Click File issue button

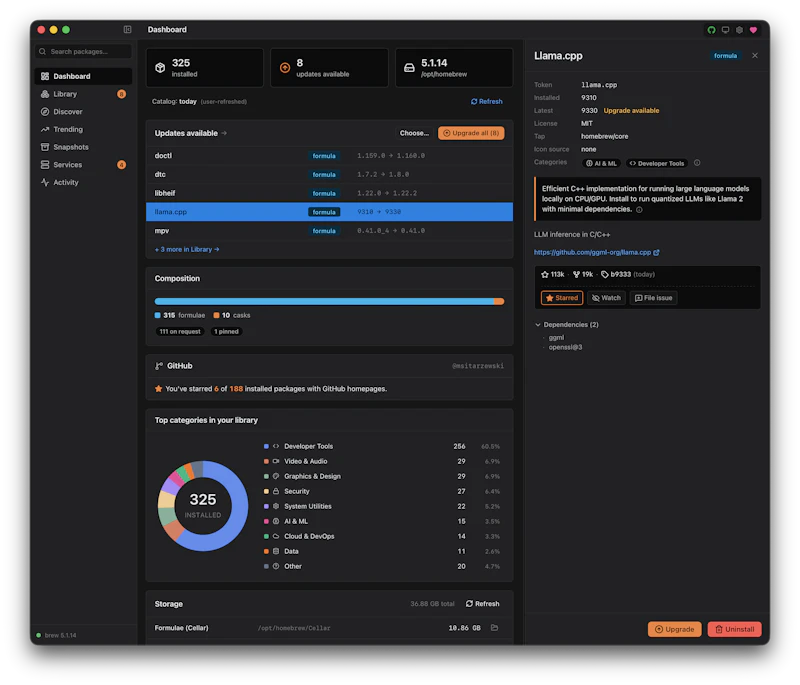click(654, 298)
